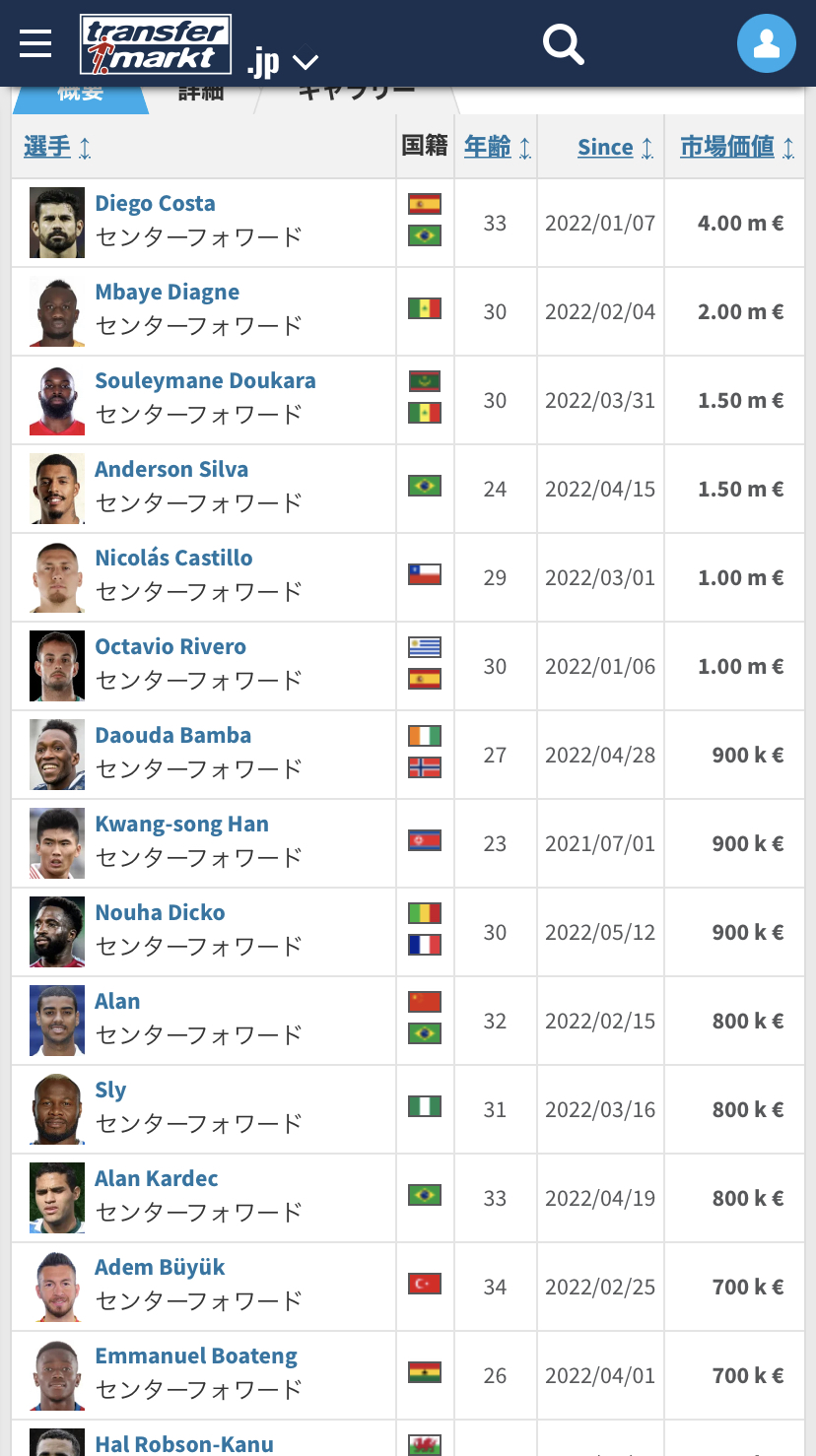Open Kwang-song Han's player page
The height and width of the screenshot is (1456, 816).
[181, 825]
